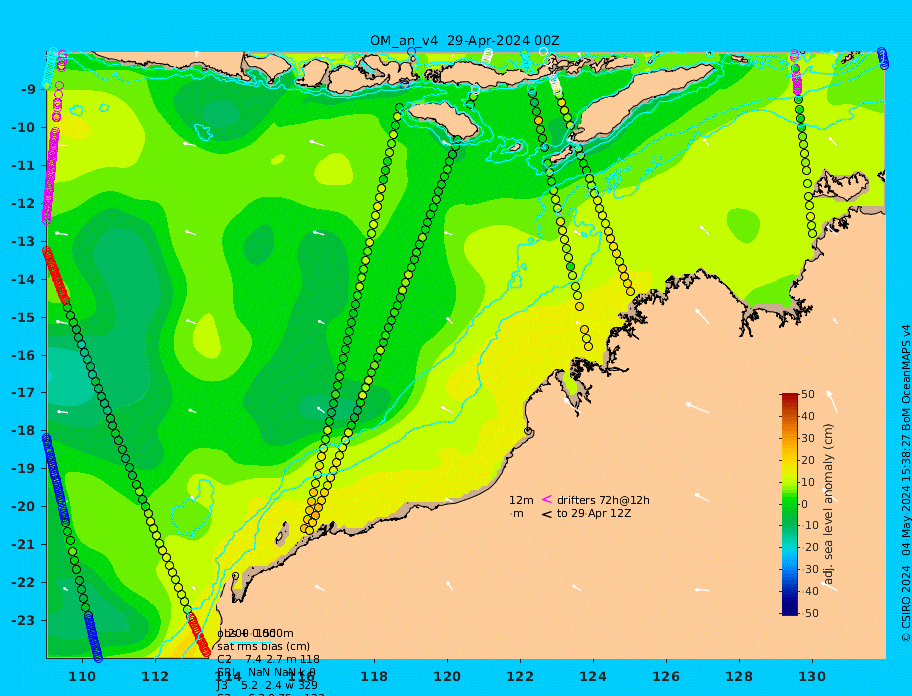
Task: Click latitude axis label -15
Action: click(x=24, y=317)
